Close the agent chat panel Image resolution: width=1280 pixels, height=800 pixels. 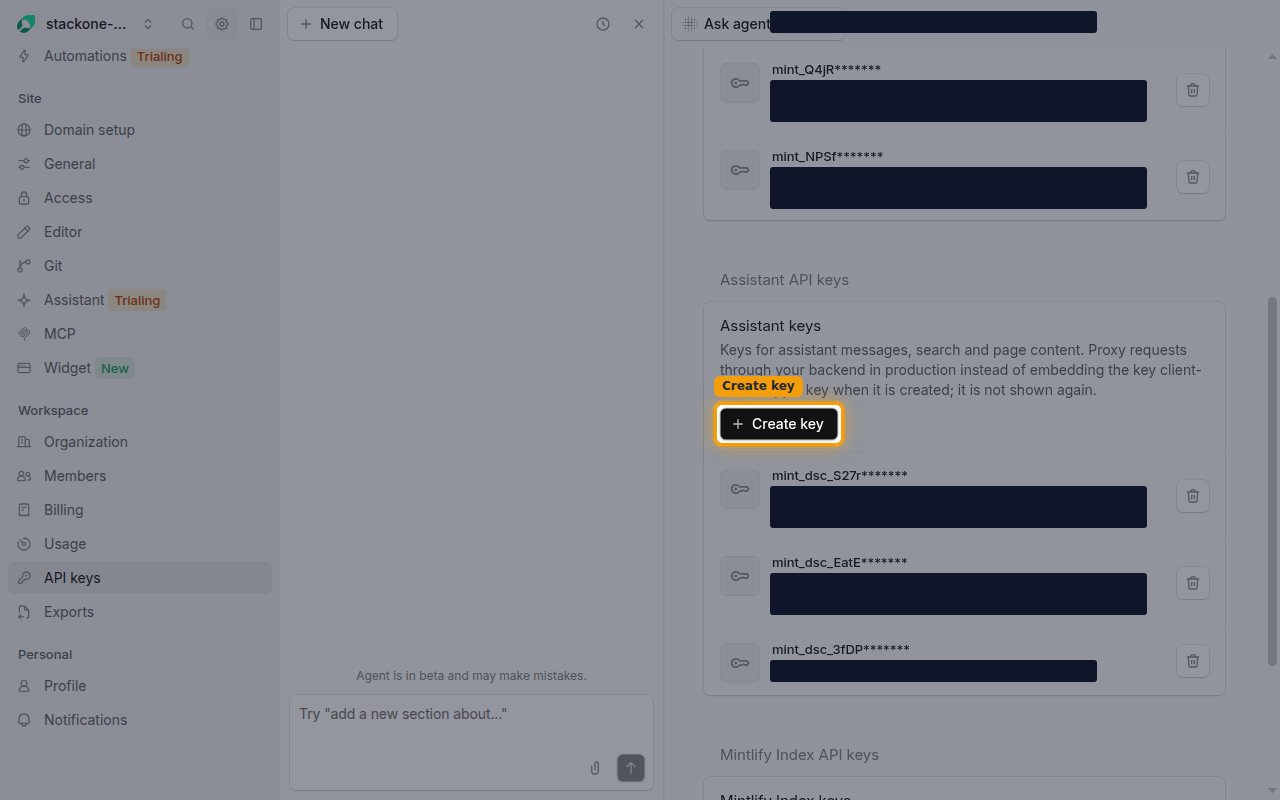639,24
